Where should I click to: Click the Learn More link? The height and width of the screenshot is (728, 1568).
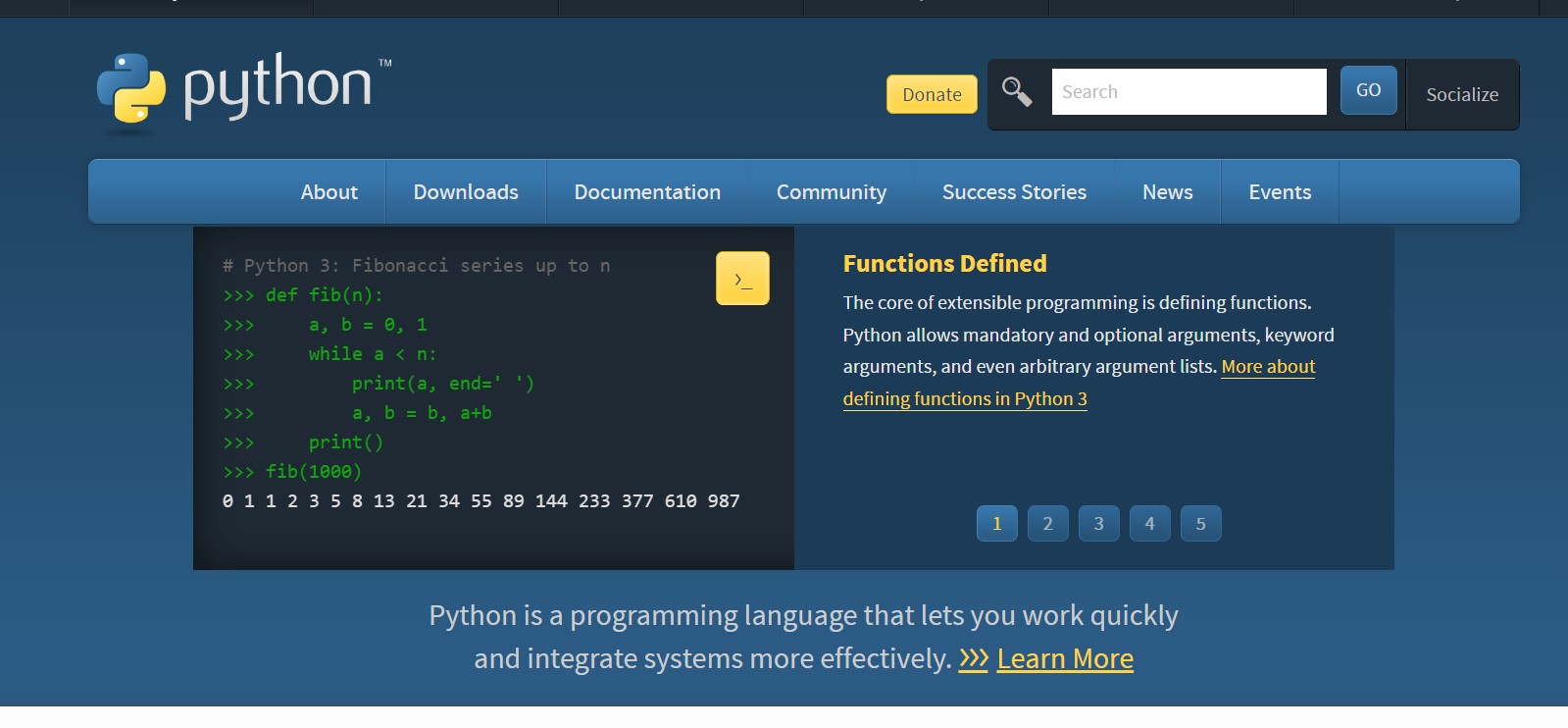coord(1065,658)
